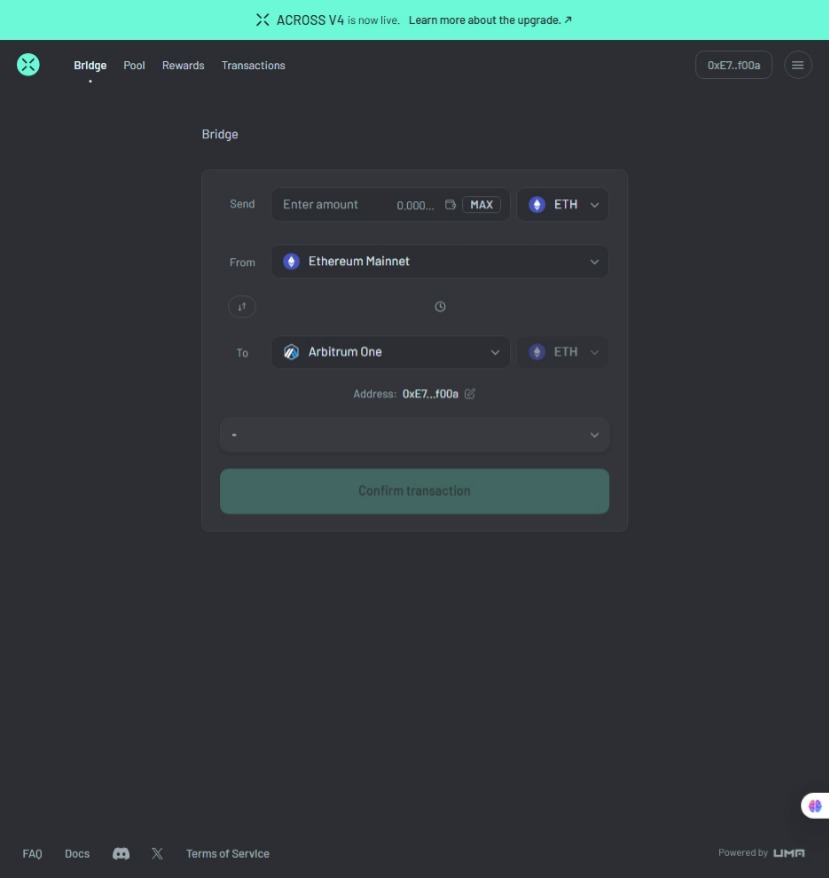The height and width of the screenshot is (878, 829).
Task: Click the 0.000... balance value
Action: tap(415, 205)
